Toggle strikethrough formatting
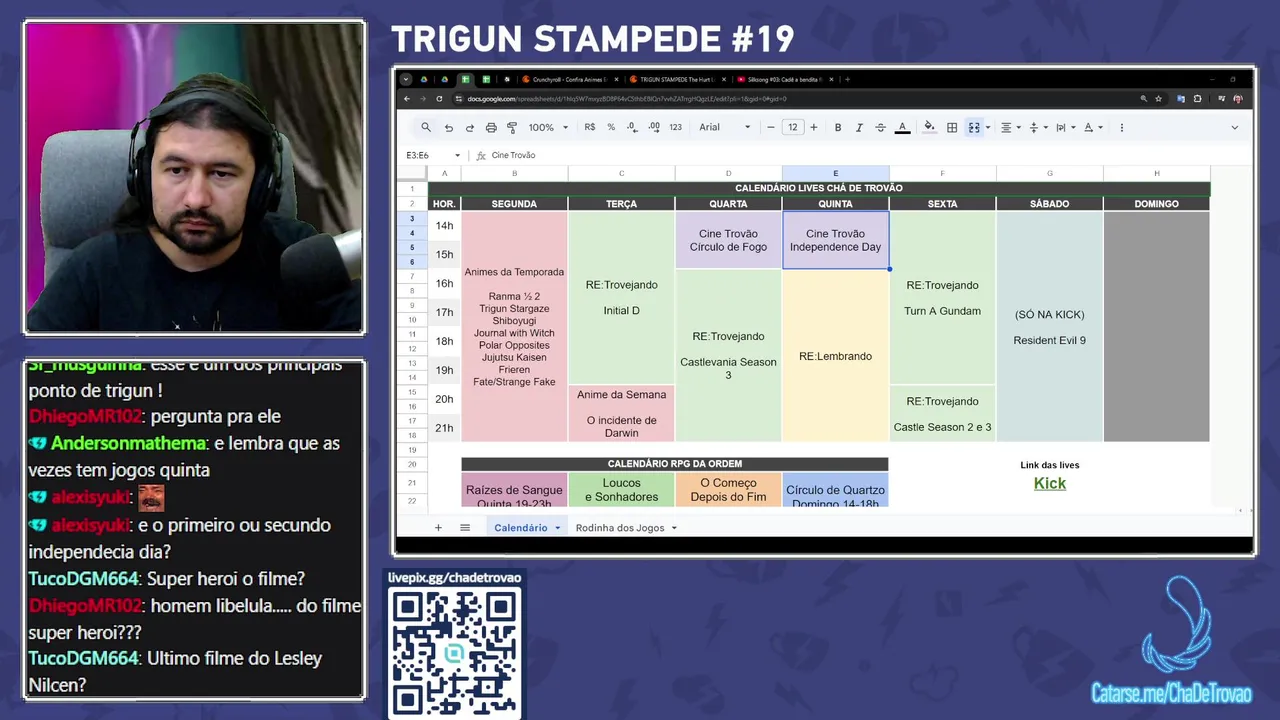Viewport: 1280px width, 720px height. [x=880, y=127]
